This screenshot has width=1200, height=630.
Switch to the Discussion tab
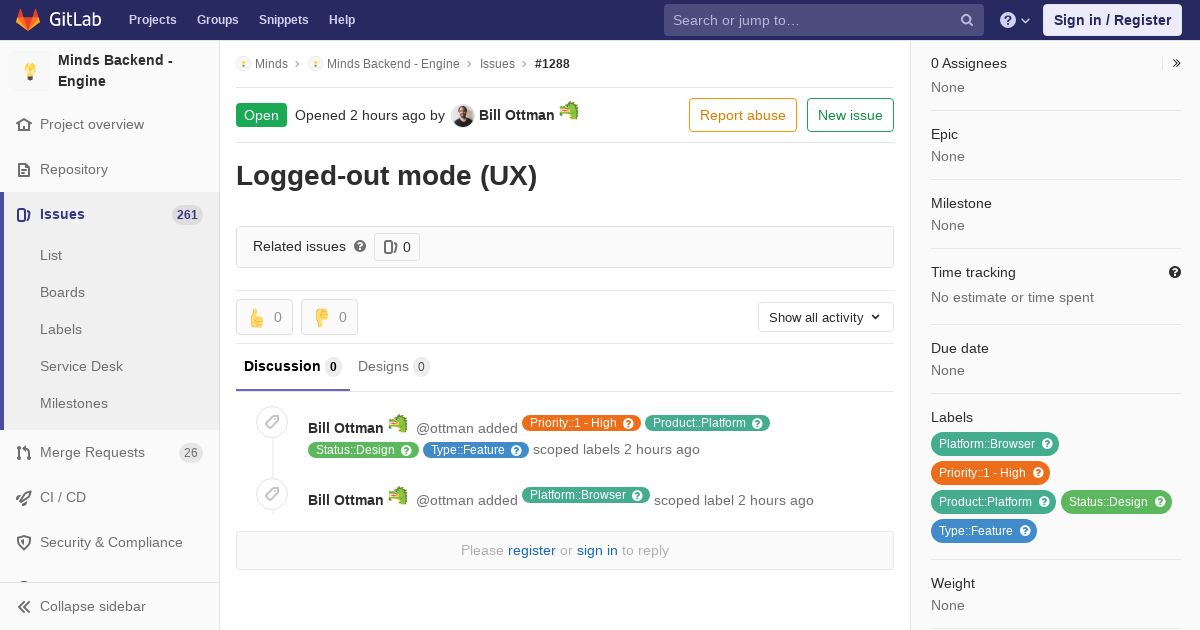pos(293,367)
